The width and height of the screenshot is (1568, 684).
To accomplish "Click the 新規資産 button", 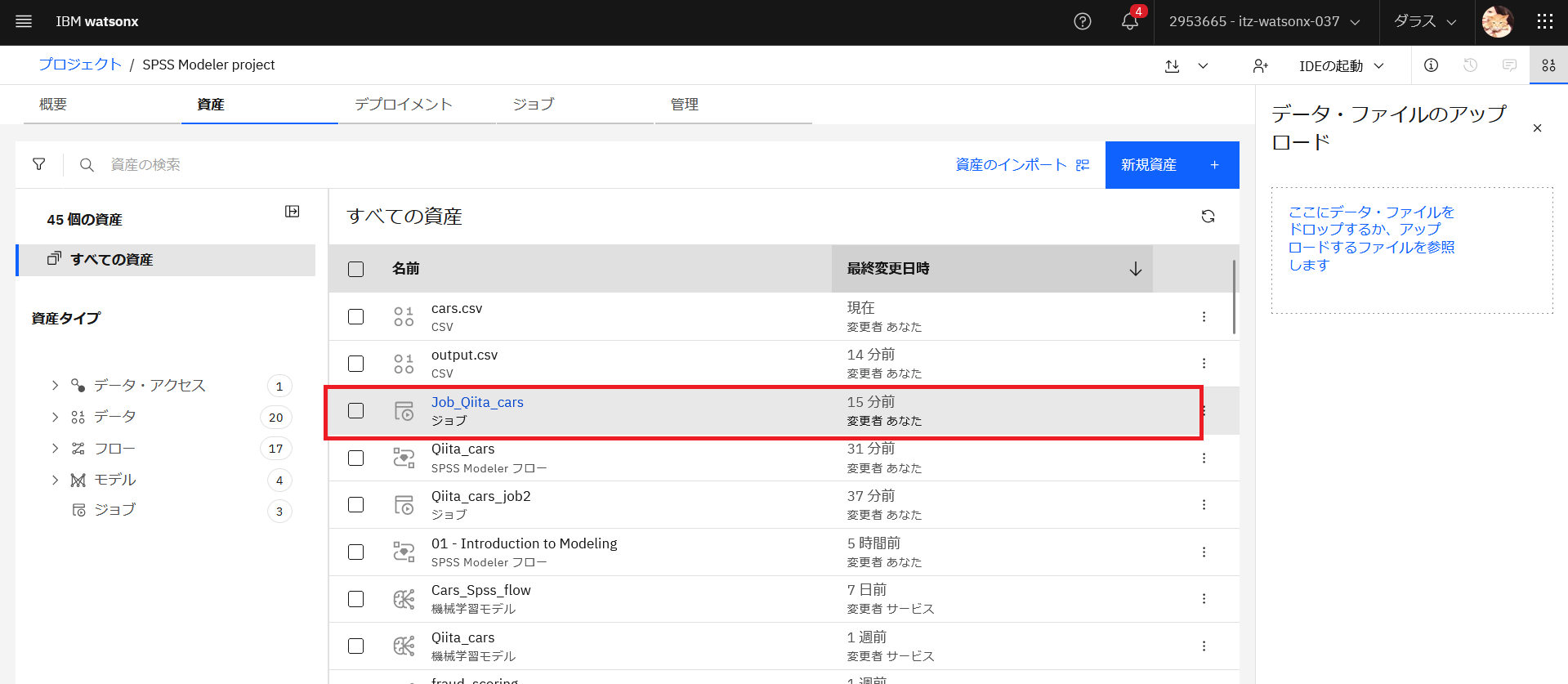I will coord(1172,165).
